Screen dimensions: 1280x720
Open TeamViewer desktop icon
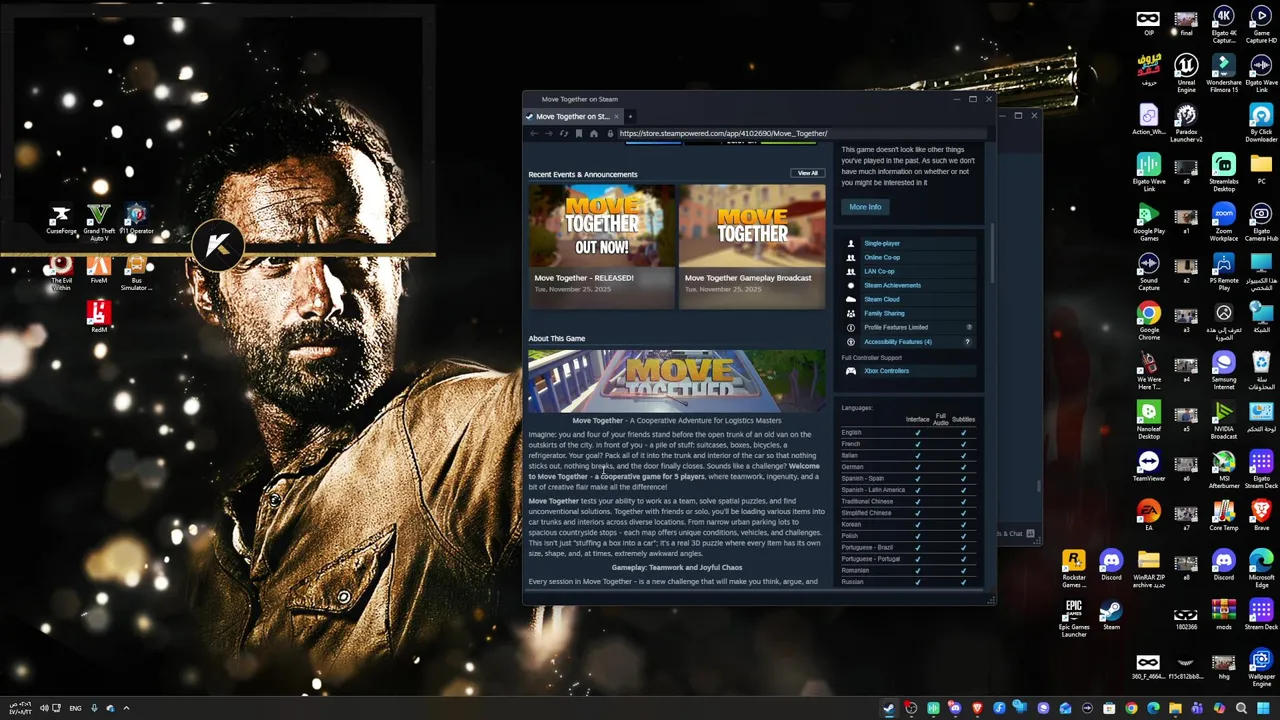[1148, 466]
